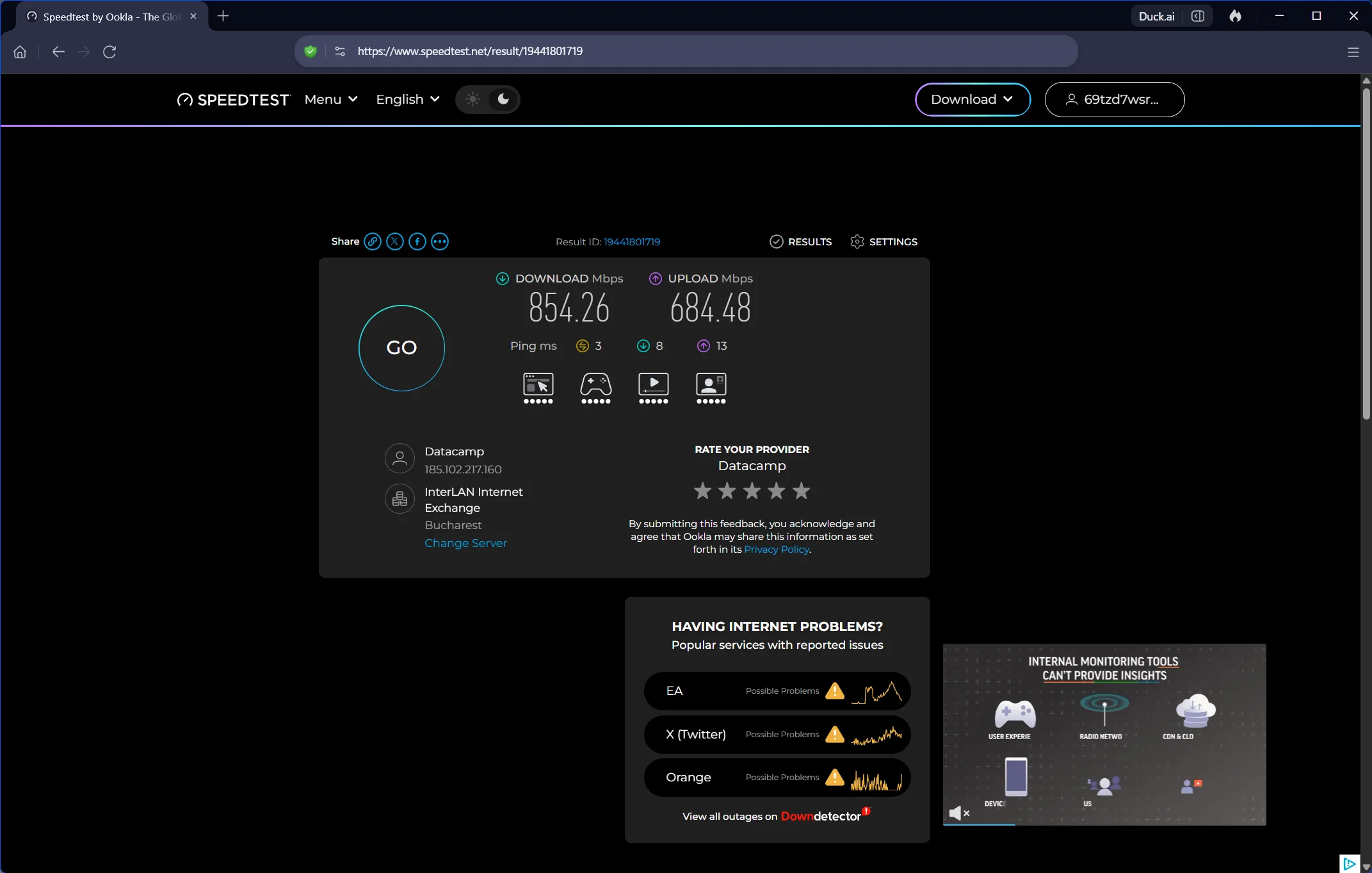This screenshot has width=1372, height=873.
Task: Open the EA outage row
Action: tap(777, 690)
